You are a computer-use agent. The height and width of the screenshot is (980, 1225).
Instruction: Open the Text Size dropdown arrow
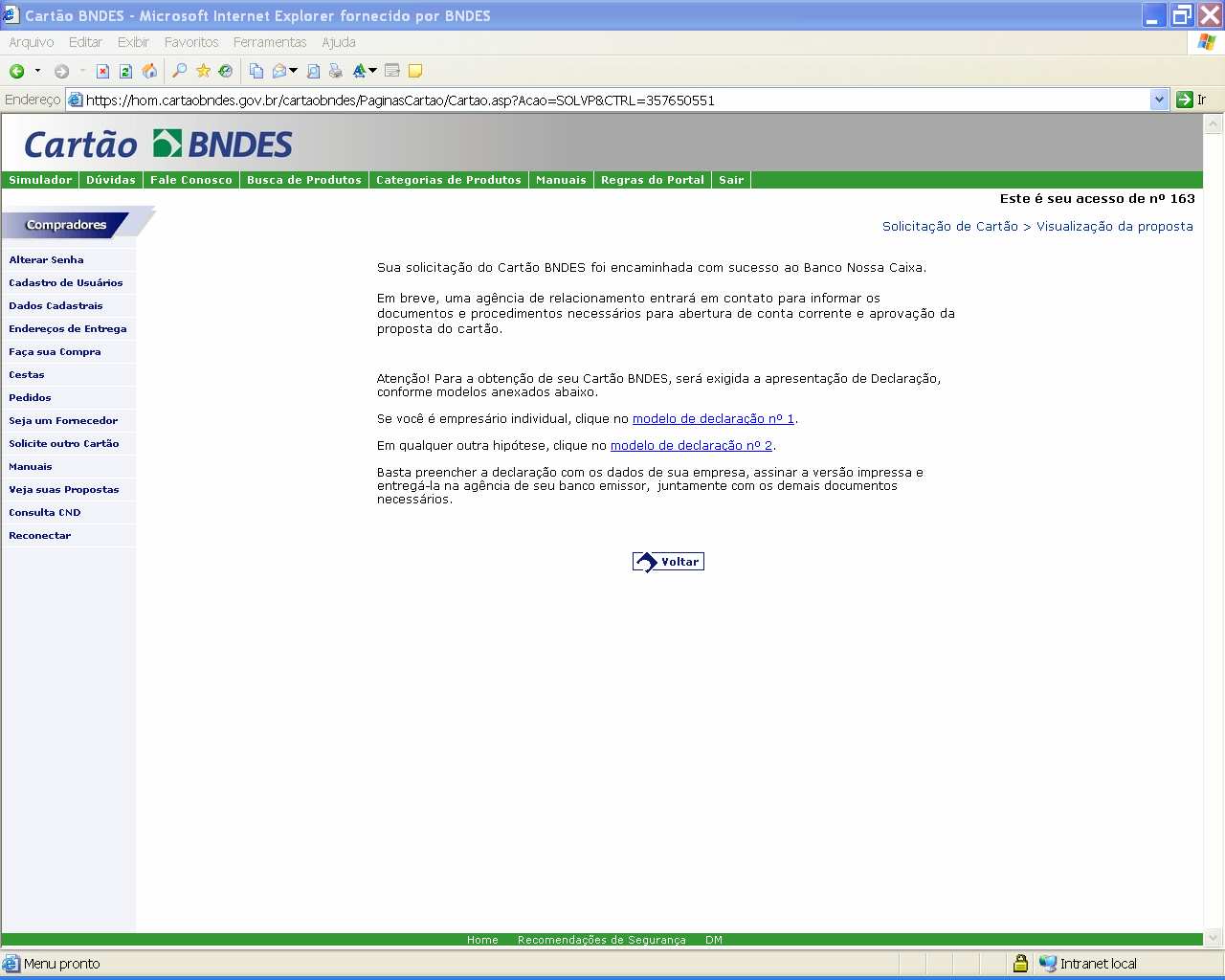[x=372, y=71]
